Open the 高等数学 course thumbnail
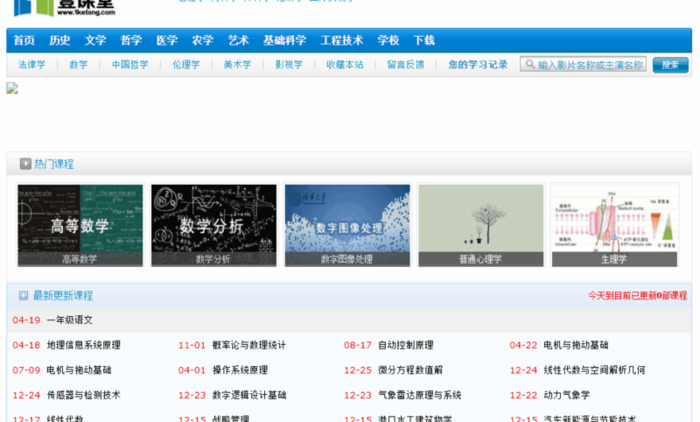This screenshot has height=422, width=700. coord(80,225)
